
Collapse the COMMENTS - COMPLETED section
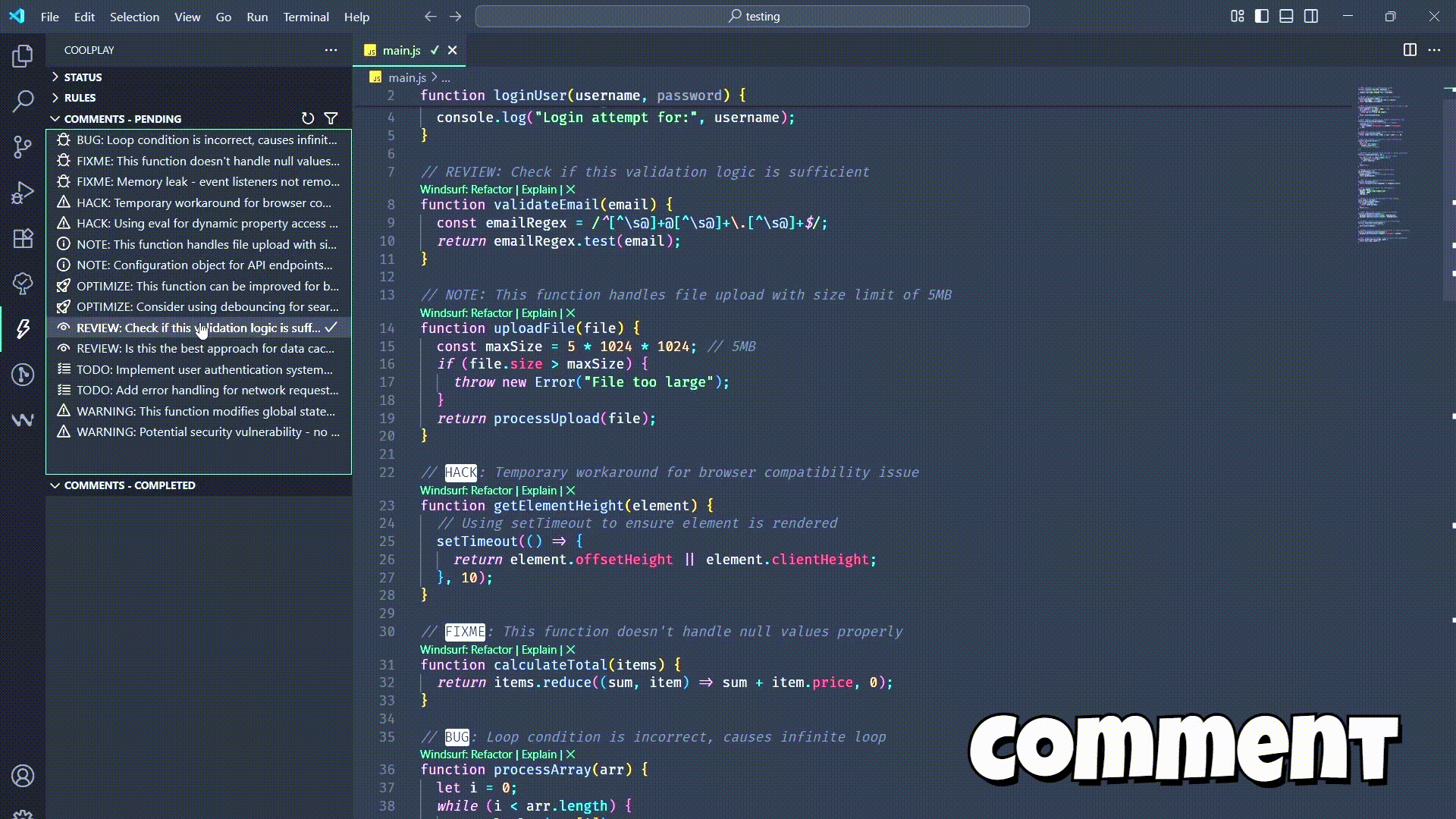point(129,485)
